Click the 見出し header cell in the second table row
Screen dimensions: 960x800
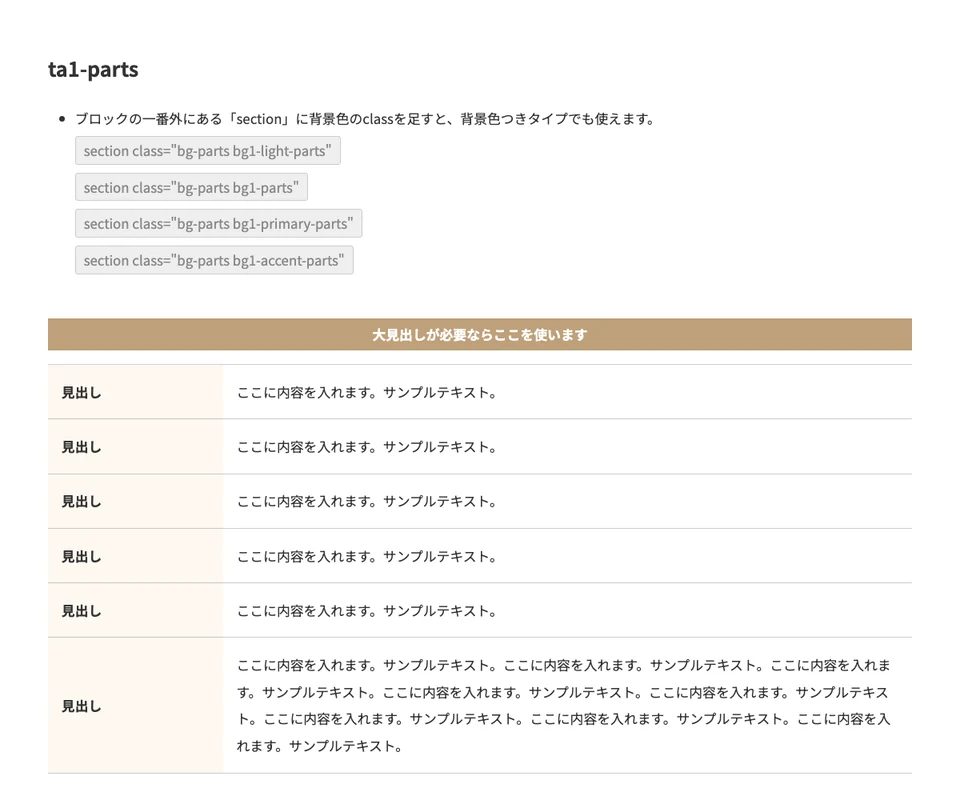(82, 447)
